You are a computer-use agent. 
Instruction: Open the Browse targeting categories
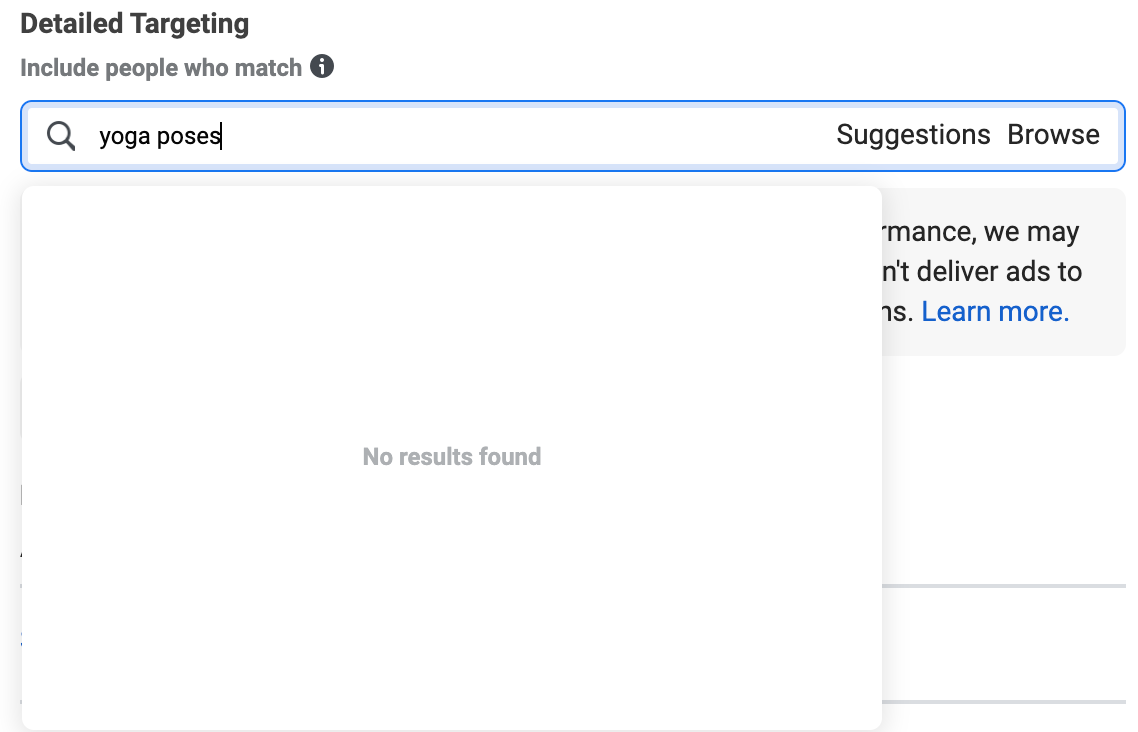pyautogui.click(x=1053, y=135)
